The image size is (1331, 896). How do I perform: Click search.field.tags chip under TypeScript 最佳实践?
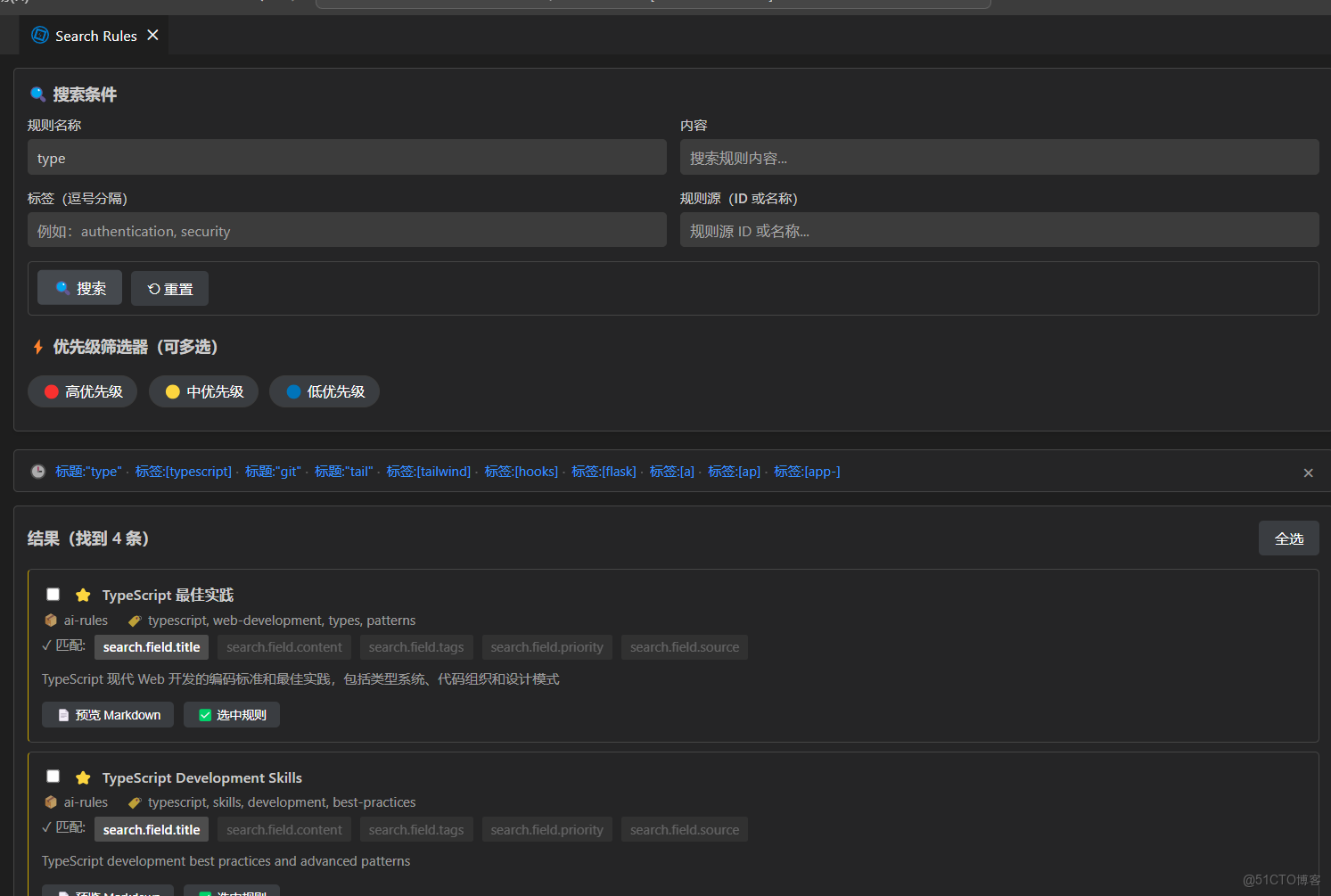coord(416,647)
